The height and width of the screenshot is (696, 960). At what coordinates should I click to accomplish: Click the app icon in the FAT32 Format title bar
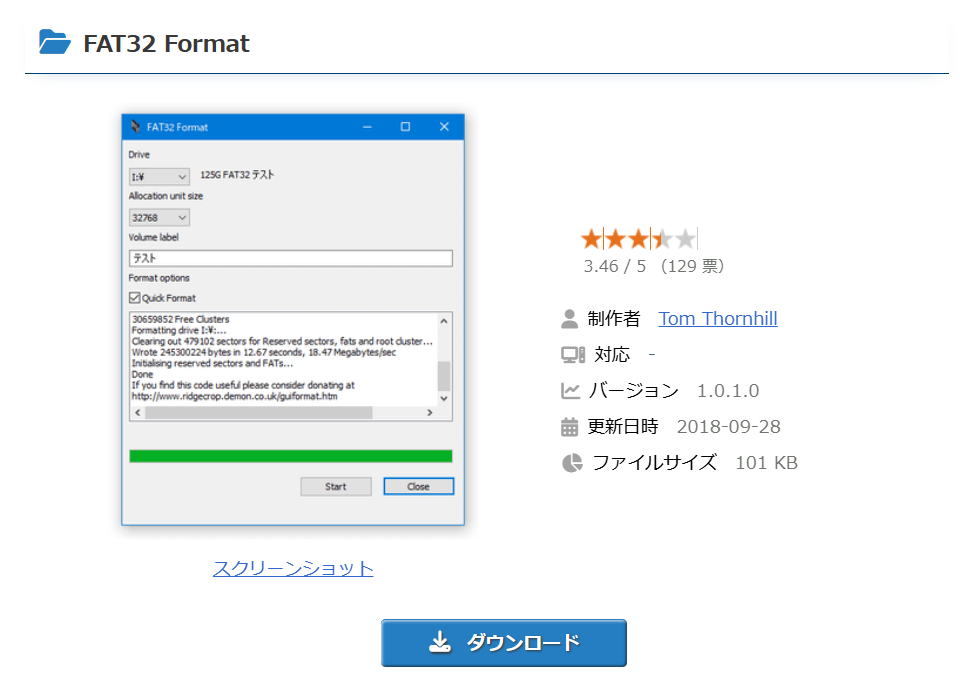point(136,126)
